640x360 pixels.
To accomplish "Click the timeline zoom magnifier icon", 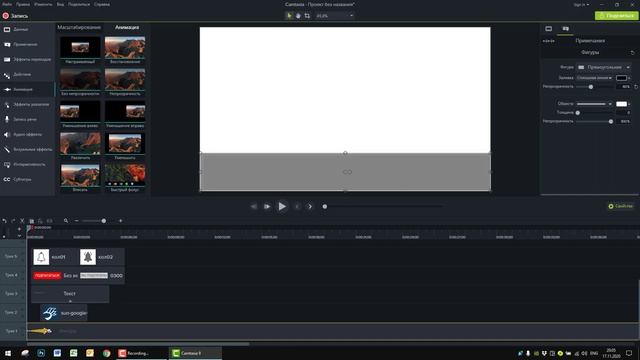I will (x=66, y=221).
